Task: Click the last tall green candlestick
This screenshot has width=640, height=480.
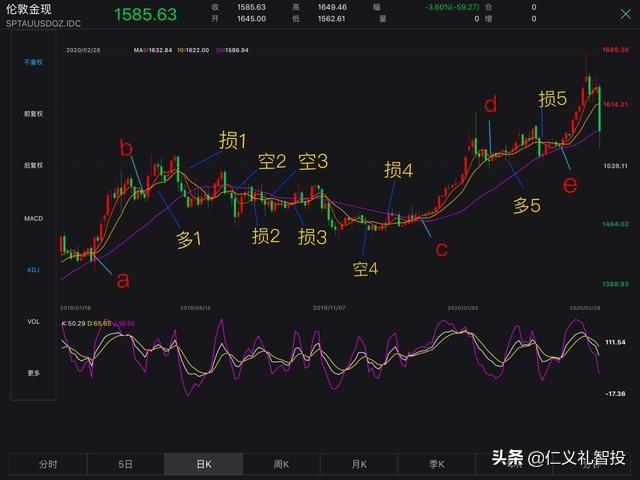Action: click(599, 109)
